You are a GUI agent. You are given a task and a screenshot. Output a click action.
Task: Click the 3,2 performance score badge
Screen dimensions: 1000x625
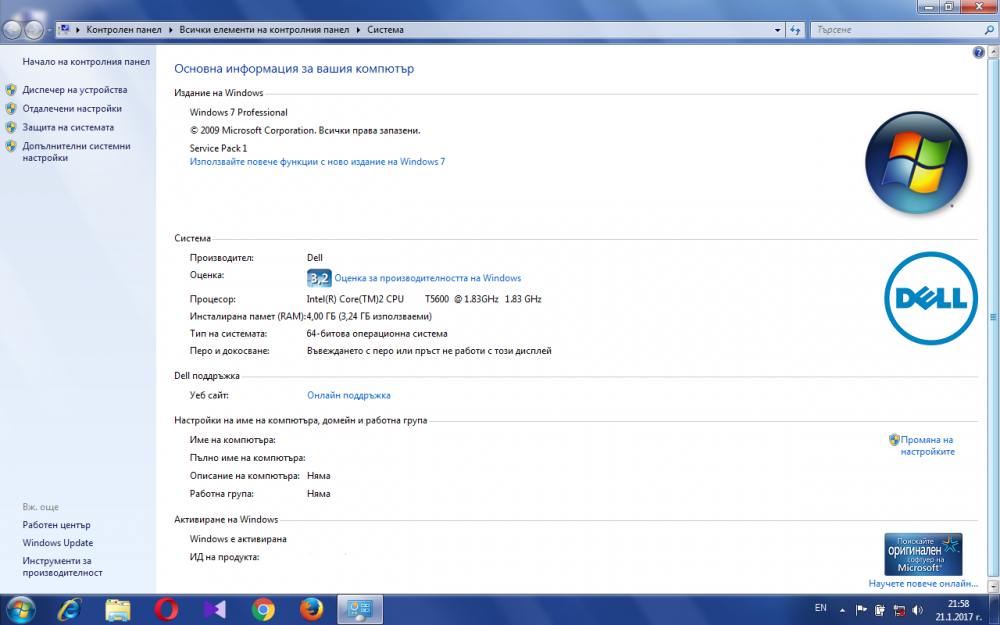319,278
